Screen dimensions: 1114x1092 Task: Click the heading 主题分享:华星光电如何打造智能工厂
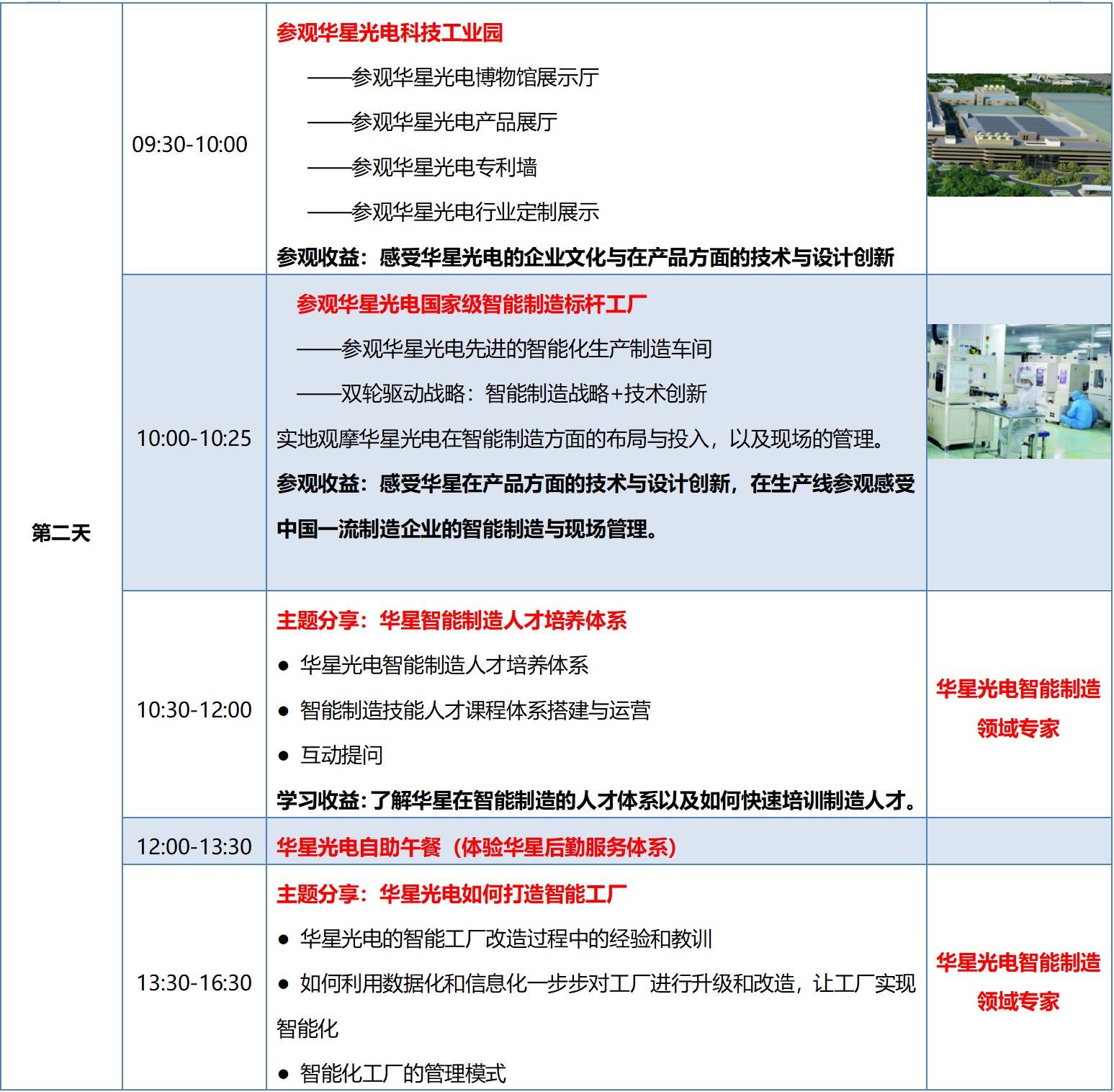(452, 894)
